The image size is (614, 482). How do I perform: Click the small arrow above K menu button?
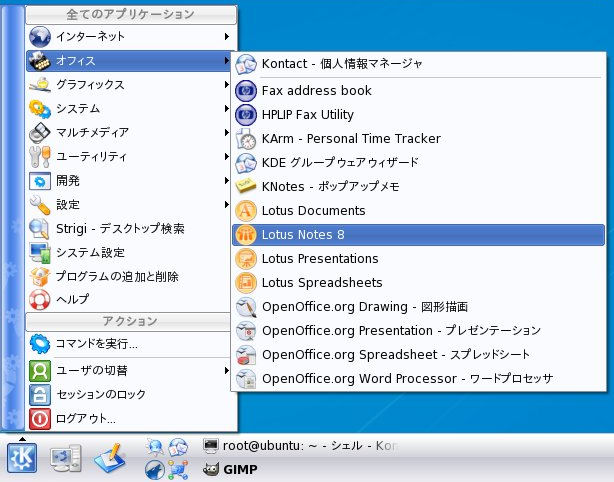click(22, 439)
